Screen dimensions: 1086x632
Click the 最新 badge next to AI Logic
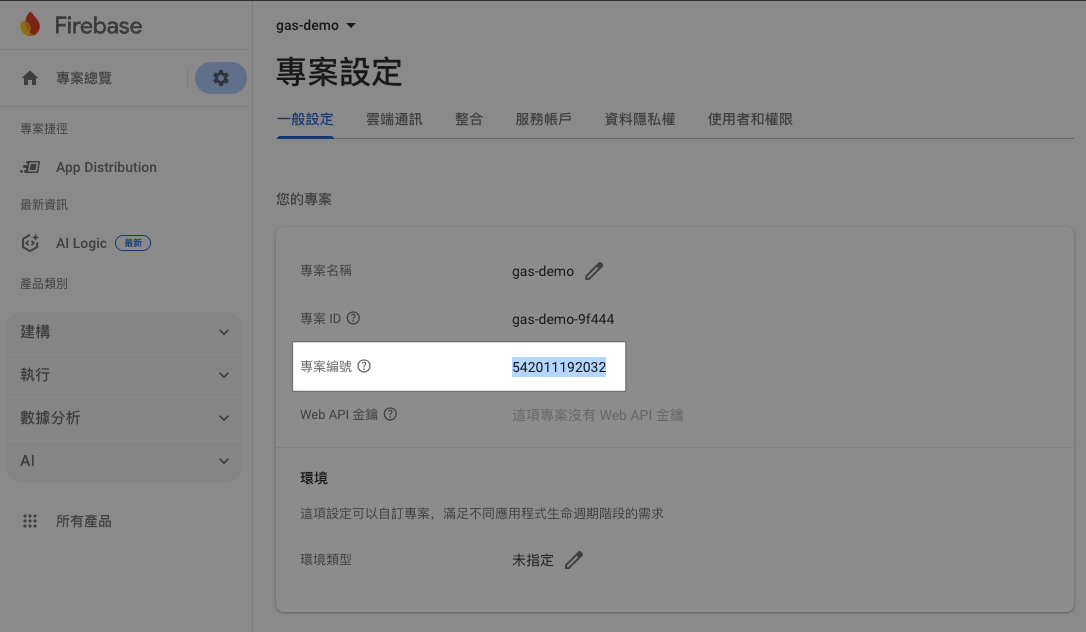tap(133, 243)
